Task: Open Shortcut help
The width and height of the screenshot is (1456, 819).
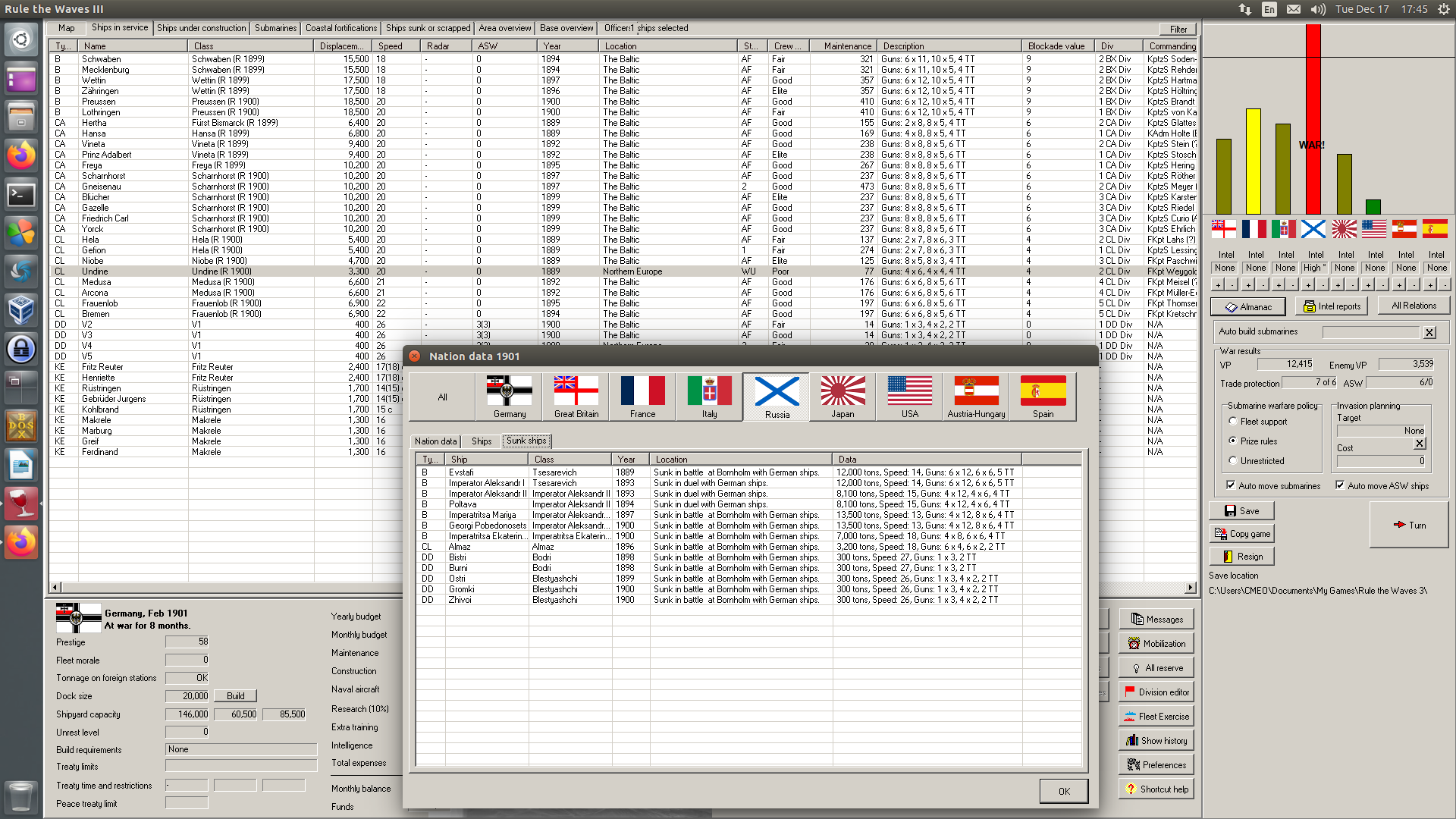Action: 1156,789
